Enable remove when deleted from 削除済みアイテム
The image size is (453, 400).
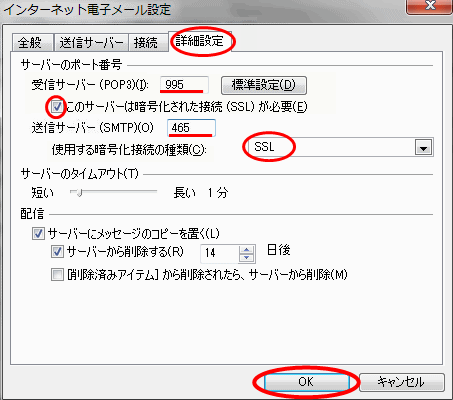click(x=57, y=275)
